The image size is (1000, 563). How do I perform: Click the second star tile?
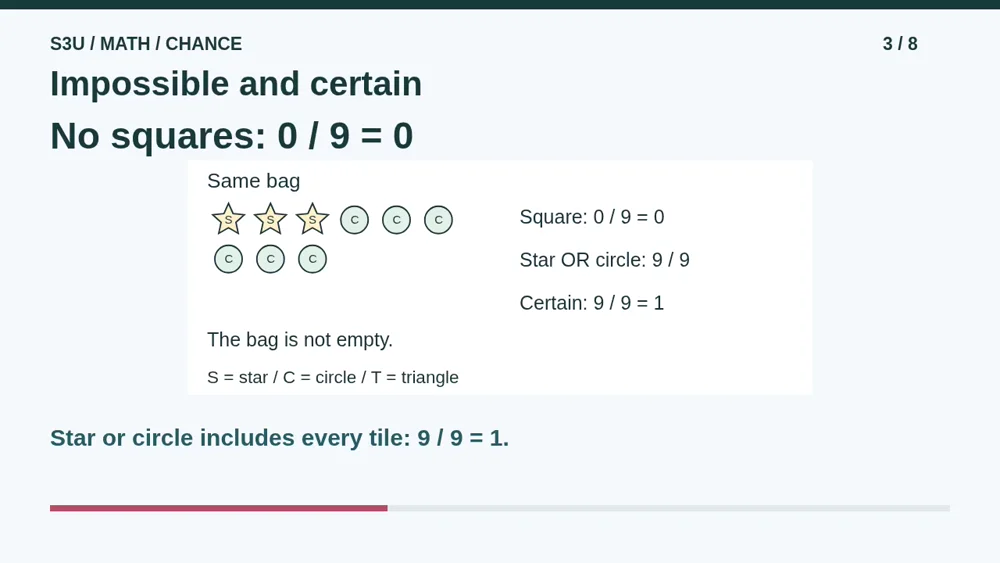[270, 219]
